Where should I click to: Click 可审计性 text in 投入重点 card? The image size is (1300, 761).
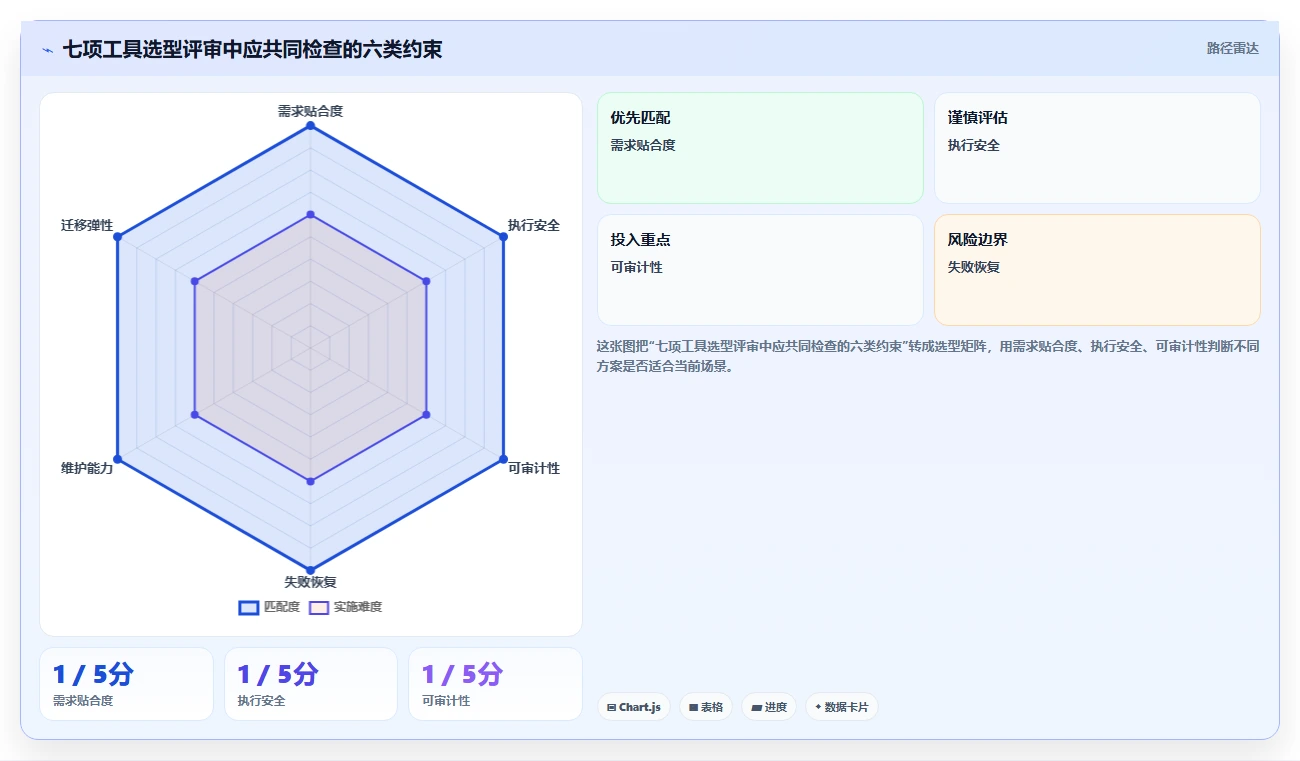637,267
